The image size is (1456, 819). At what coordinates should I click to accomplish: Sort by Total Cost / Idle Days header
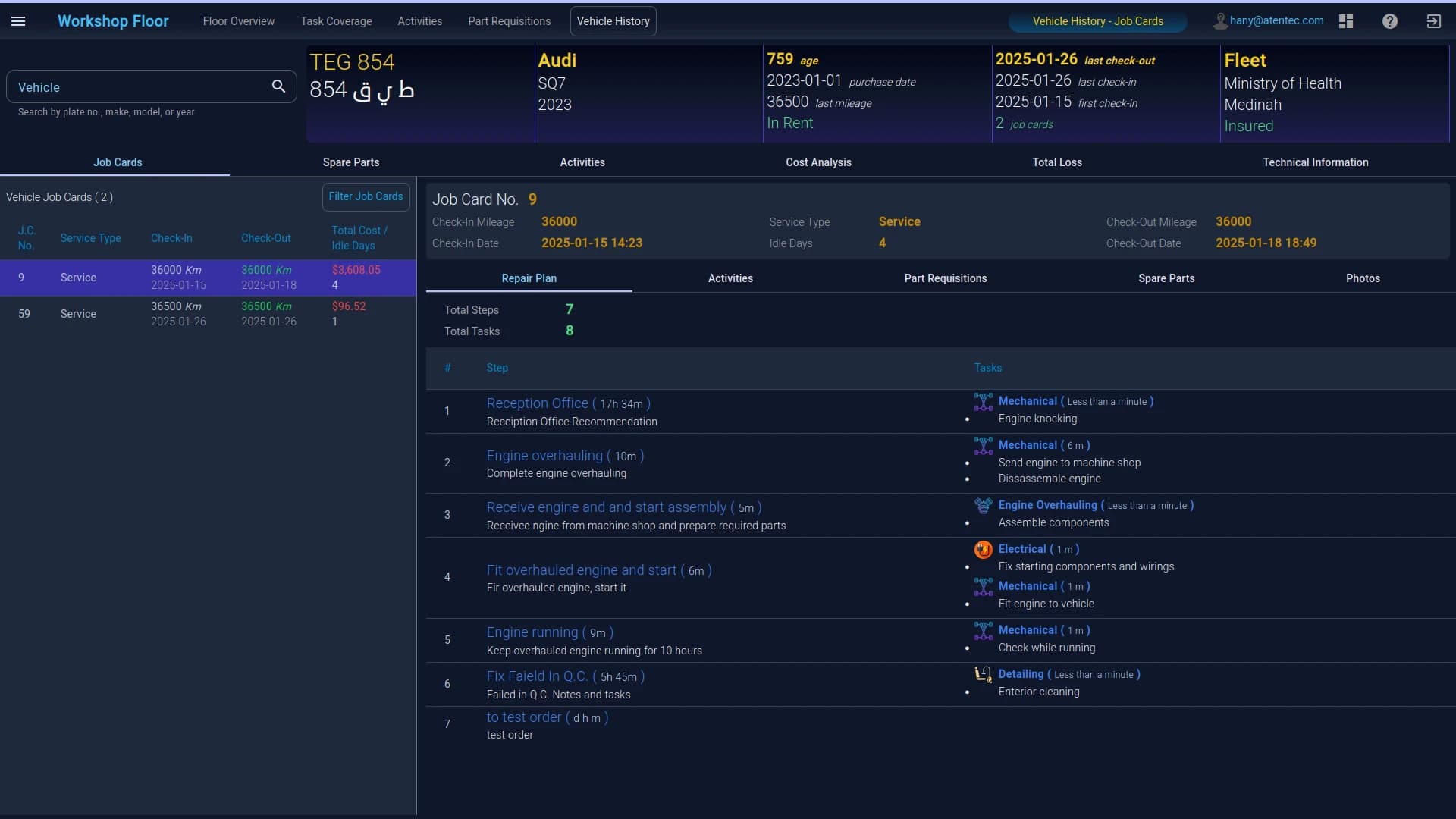point(359,238)
